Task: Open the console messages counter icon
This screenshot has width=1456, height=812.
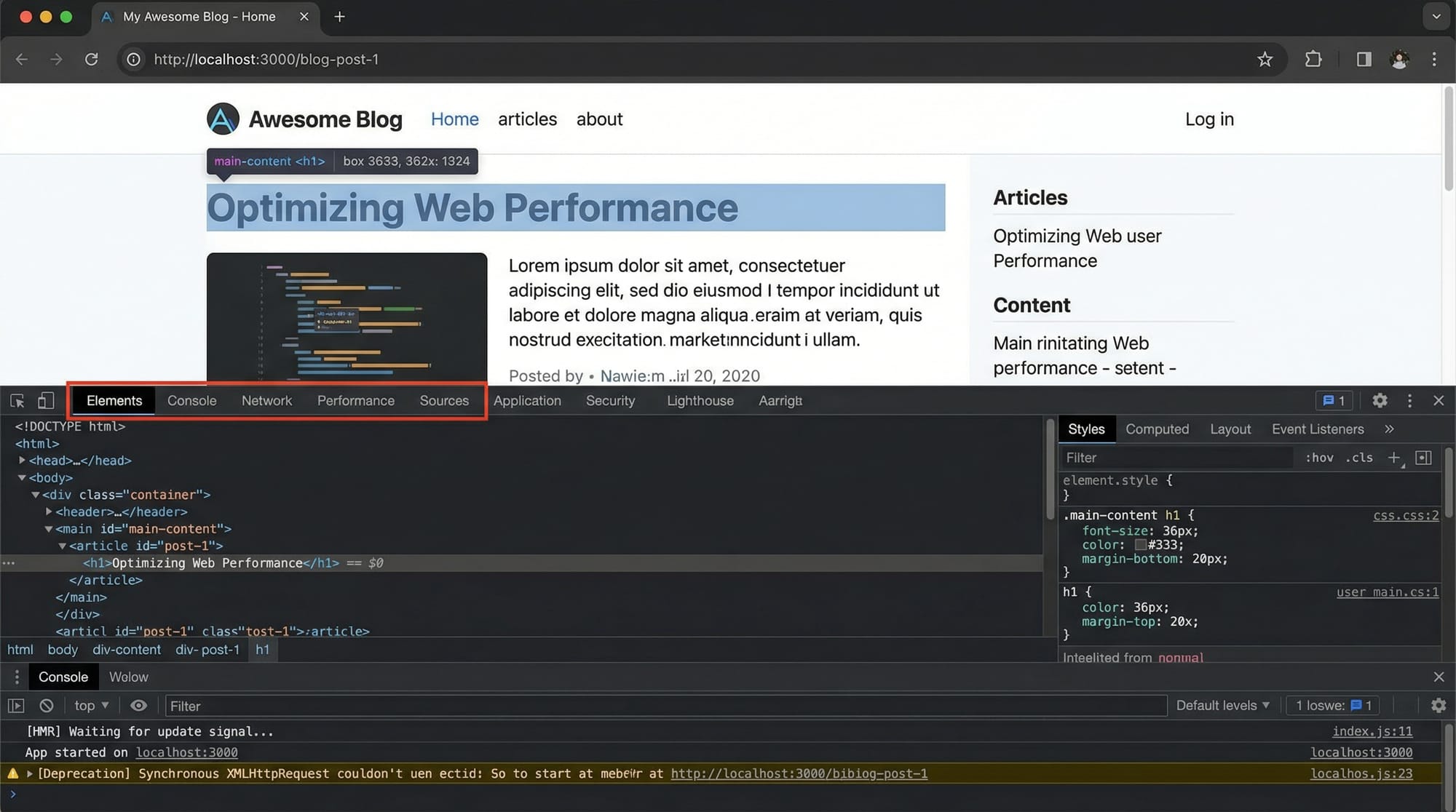Action: pyautogui.click(x=1332, y=400)
